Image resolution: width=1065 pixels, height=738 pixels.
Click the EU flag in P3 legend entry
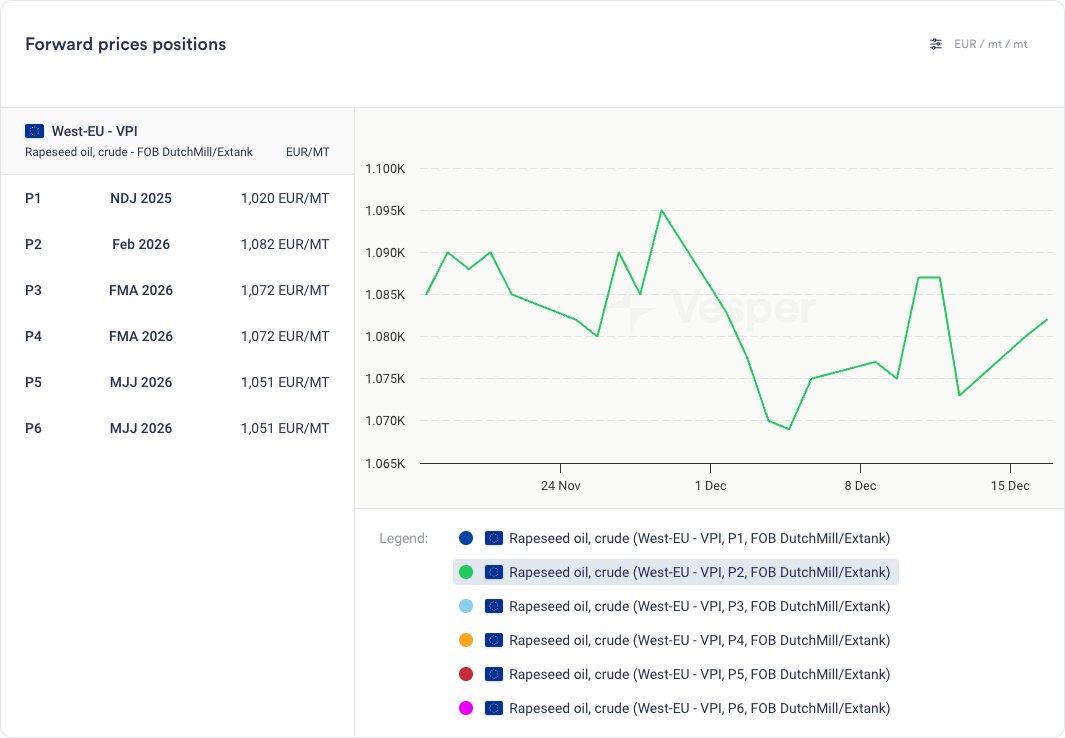[x=493, y=606]
